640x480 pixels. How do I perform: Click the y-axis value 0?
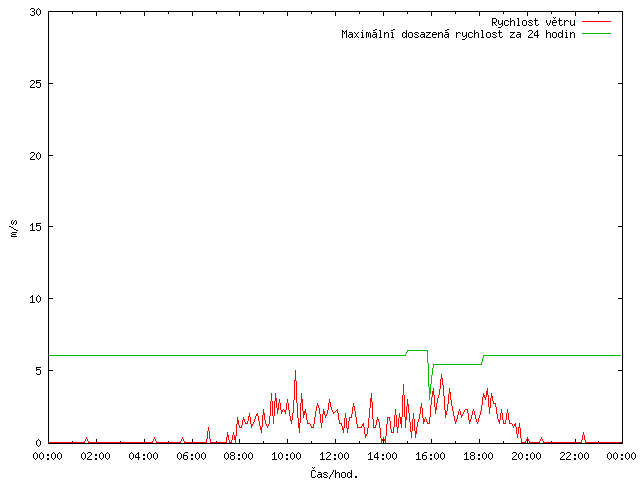tap(39, 443)
